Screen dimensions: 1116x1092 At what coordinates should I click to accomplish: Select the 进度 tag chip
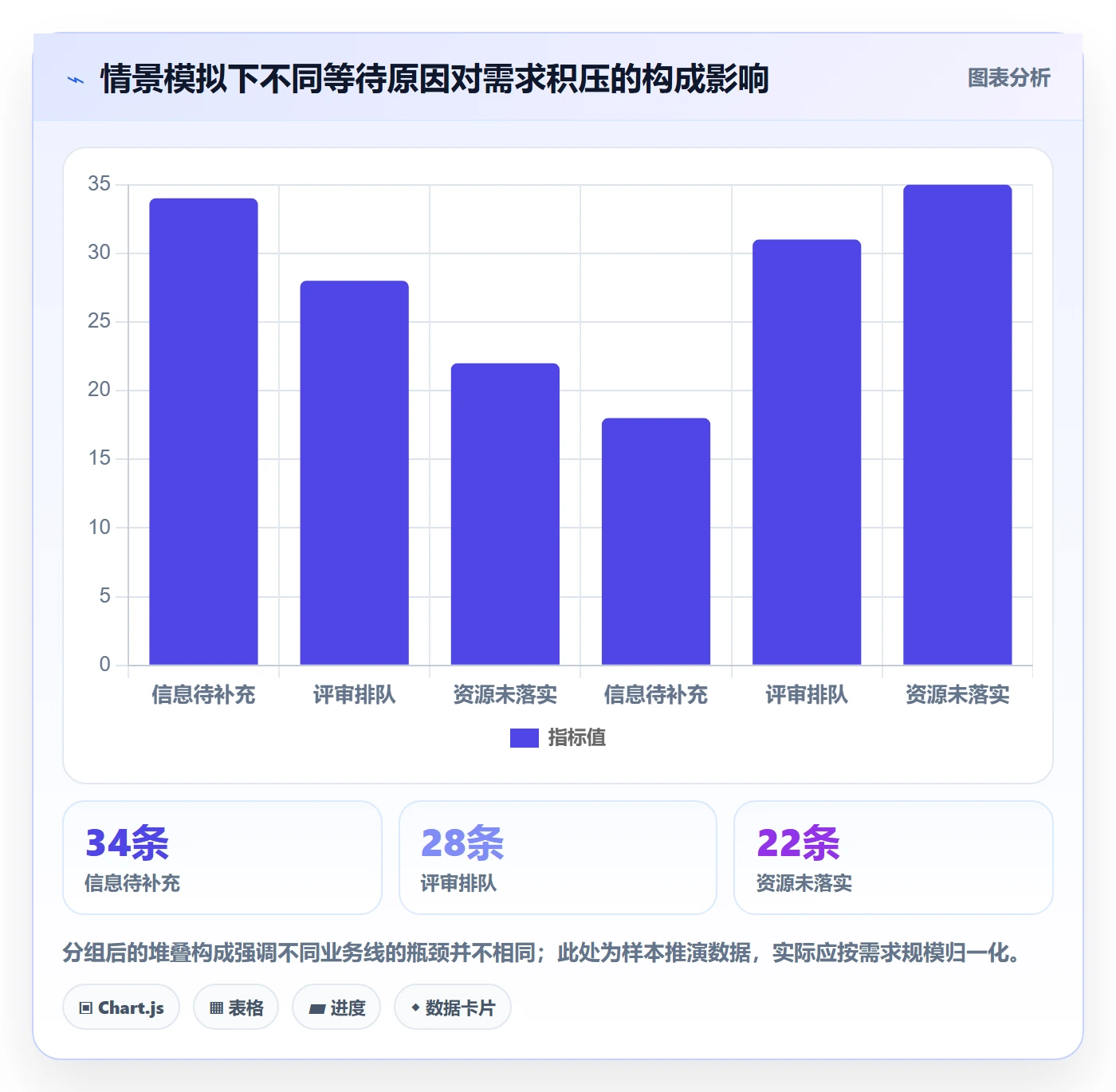pos(336,1008)
